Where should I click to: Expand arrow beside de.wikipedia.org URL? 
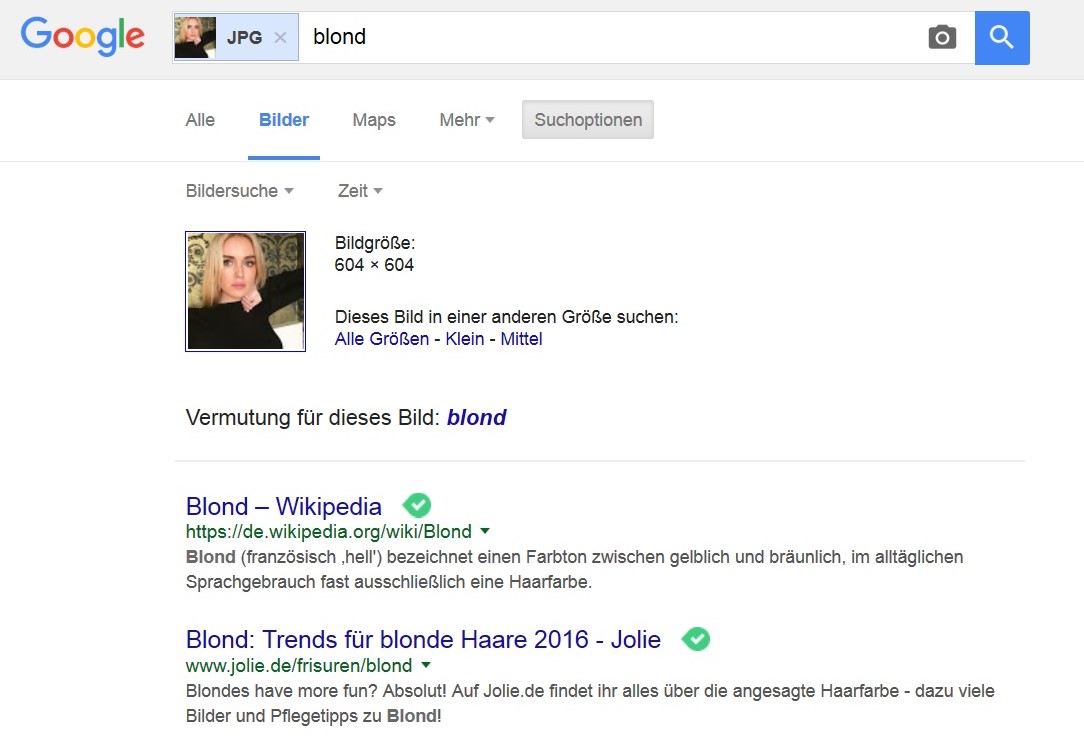[x=485, y=531]
